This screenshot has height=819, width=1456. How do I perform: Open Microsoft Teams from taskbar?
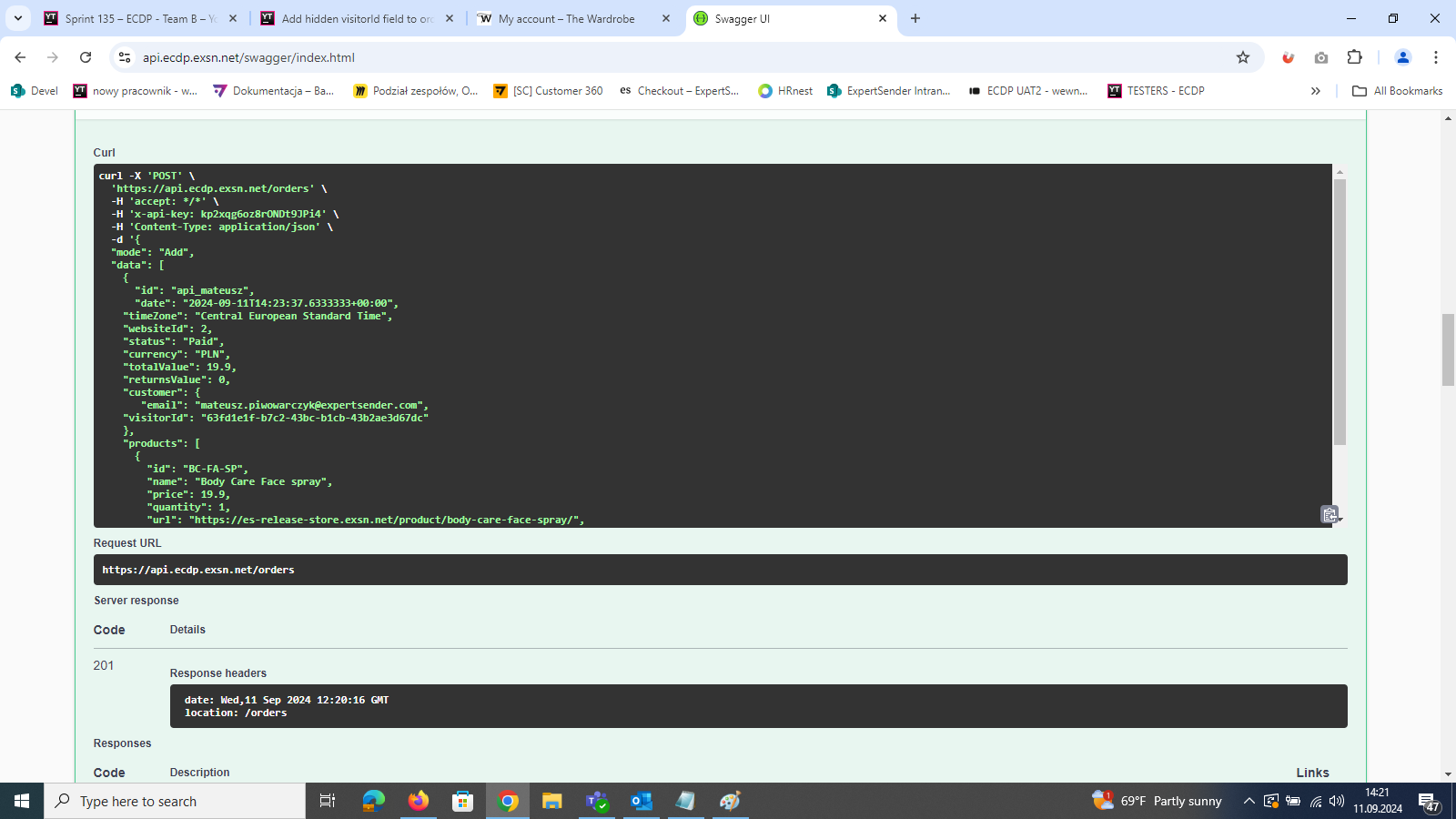tap(597, 801)
